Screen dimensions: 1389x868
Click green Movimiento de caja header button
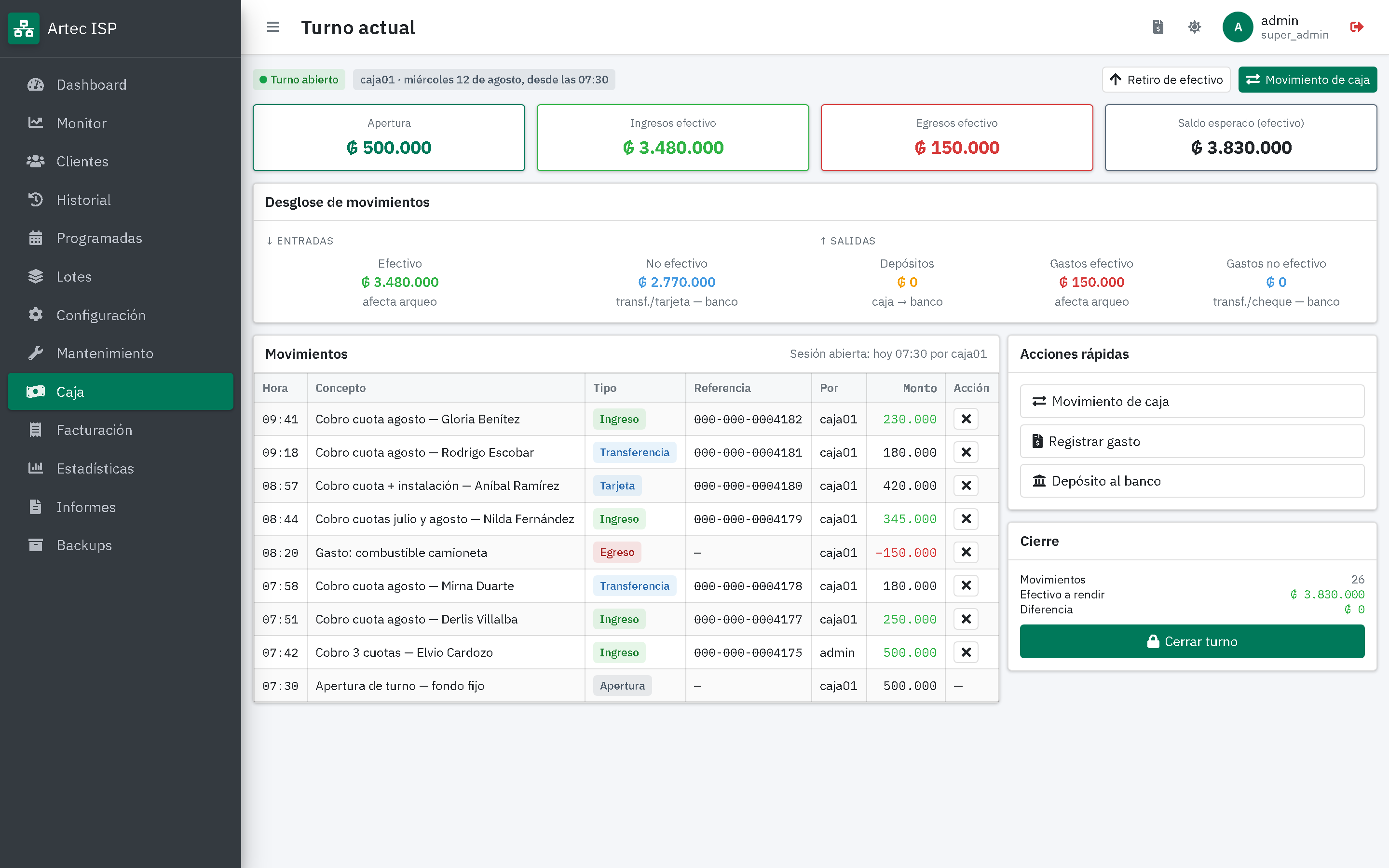[x=1307, y=79]
